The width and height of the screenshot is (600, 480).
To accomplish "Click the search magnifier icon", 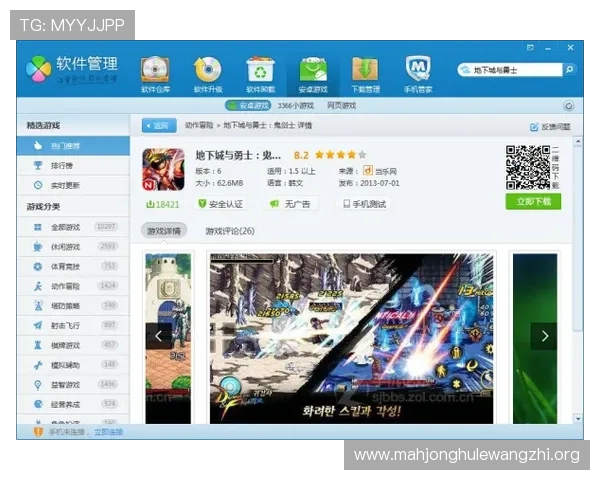I will 569,70.
